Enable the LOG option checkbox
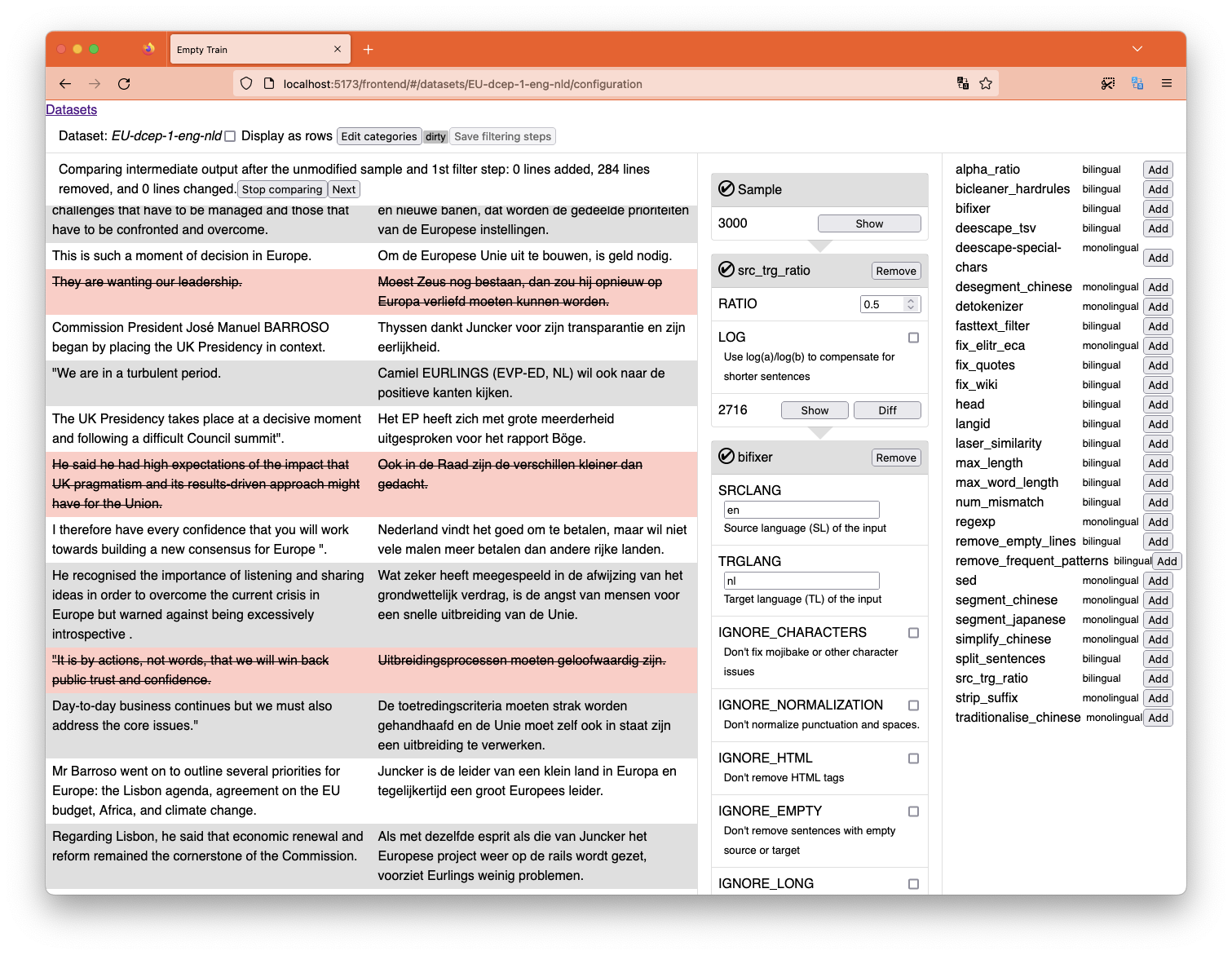The image size is (1232, 955). pos(913,338)
